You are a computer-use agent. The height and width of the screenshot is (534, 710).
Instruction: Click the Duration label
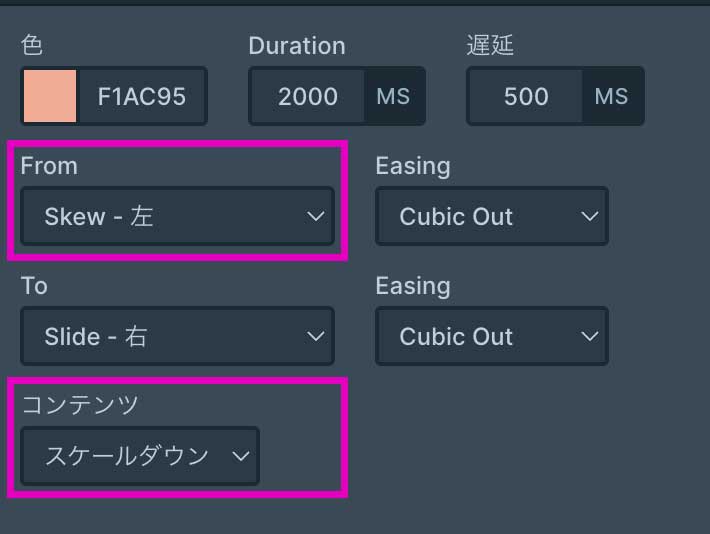[x=296, y=46]
